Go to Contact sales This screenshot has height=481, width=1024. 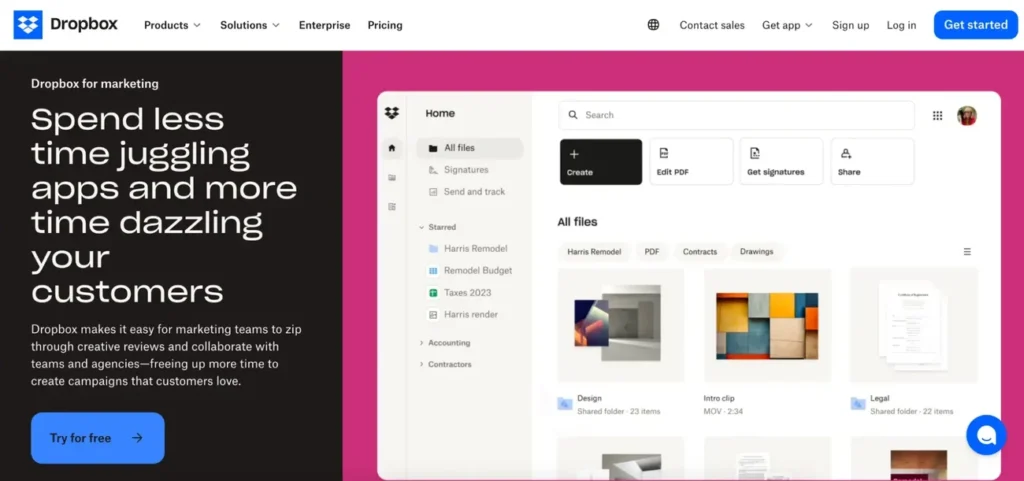712,25
